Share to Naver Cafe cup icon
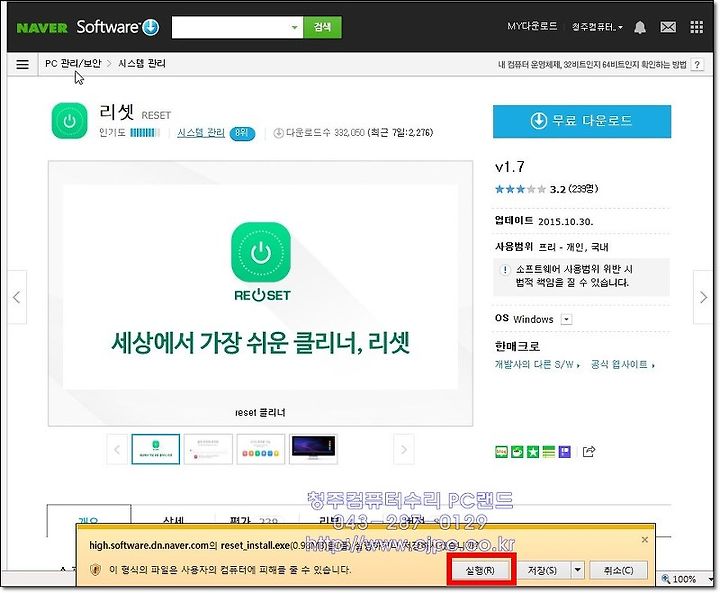Screen dimensions: 720x593 coord(517,452)
